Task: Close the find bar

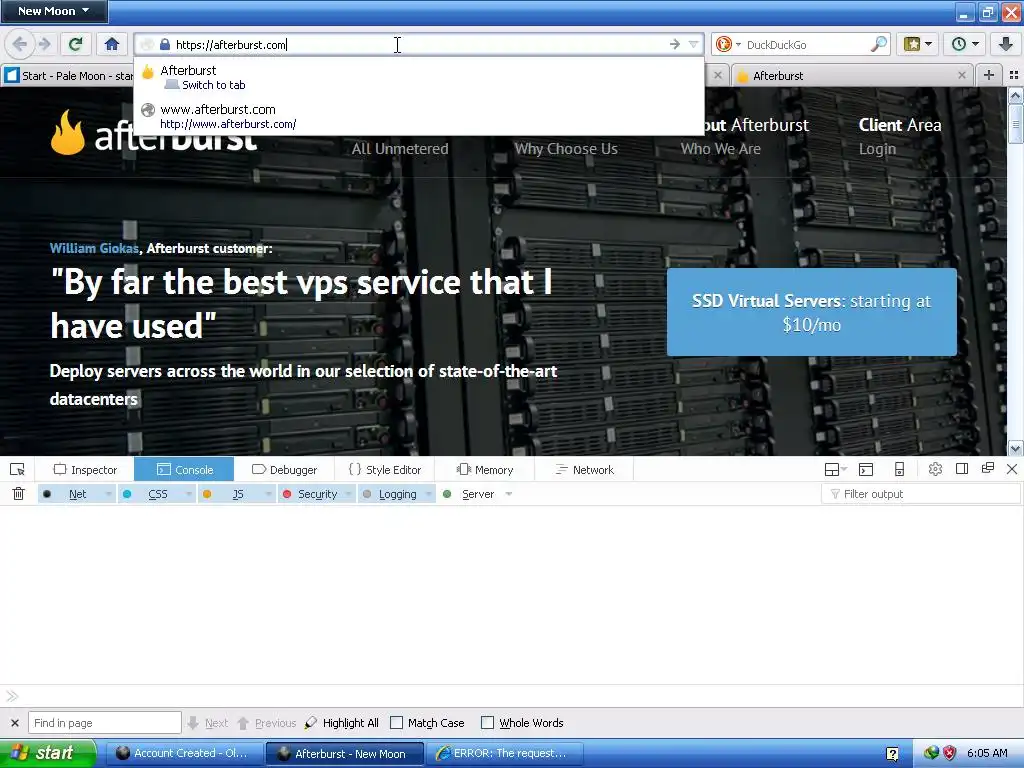Action: click(15, 723)
